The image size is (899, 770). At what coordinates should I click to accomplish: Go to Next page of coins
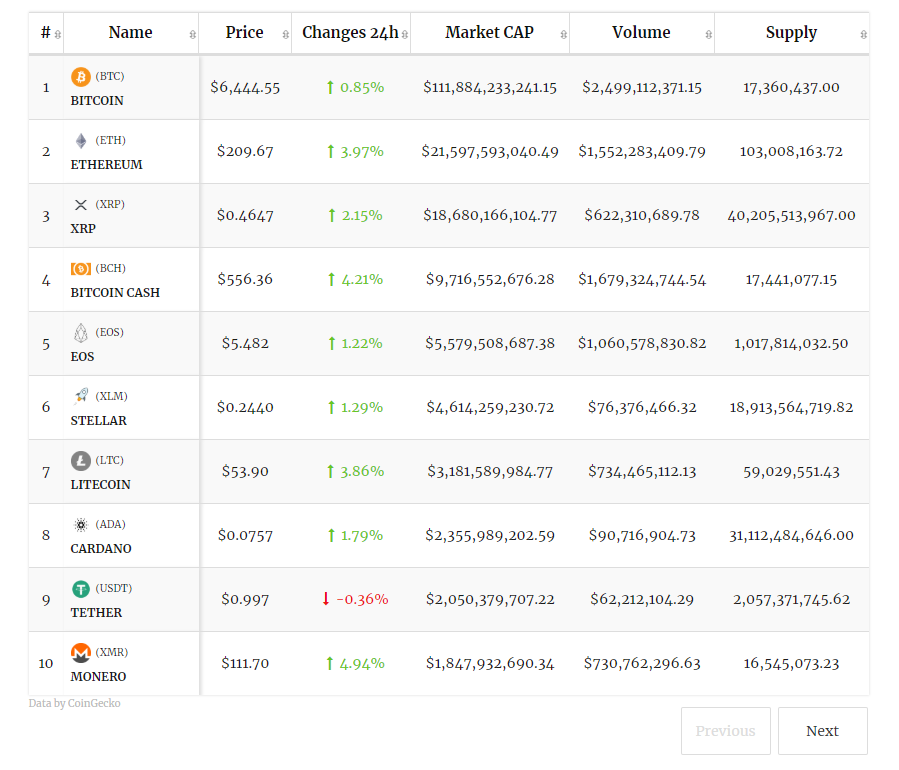pos(822,731)
